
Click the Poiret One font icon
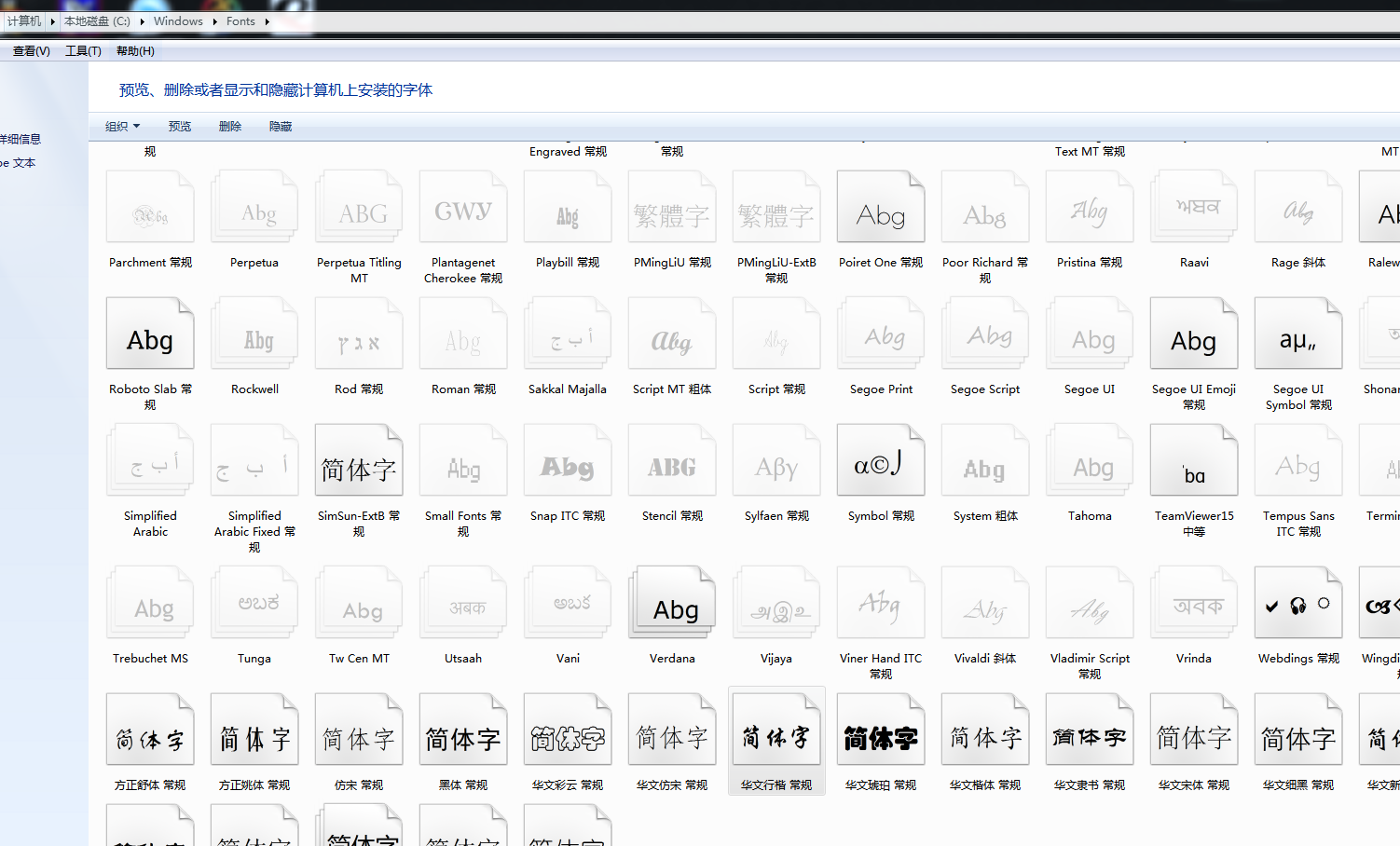pos(881,207)
